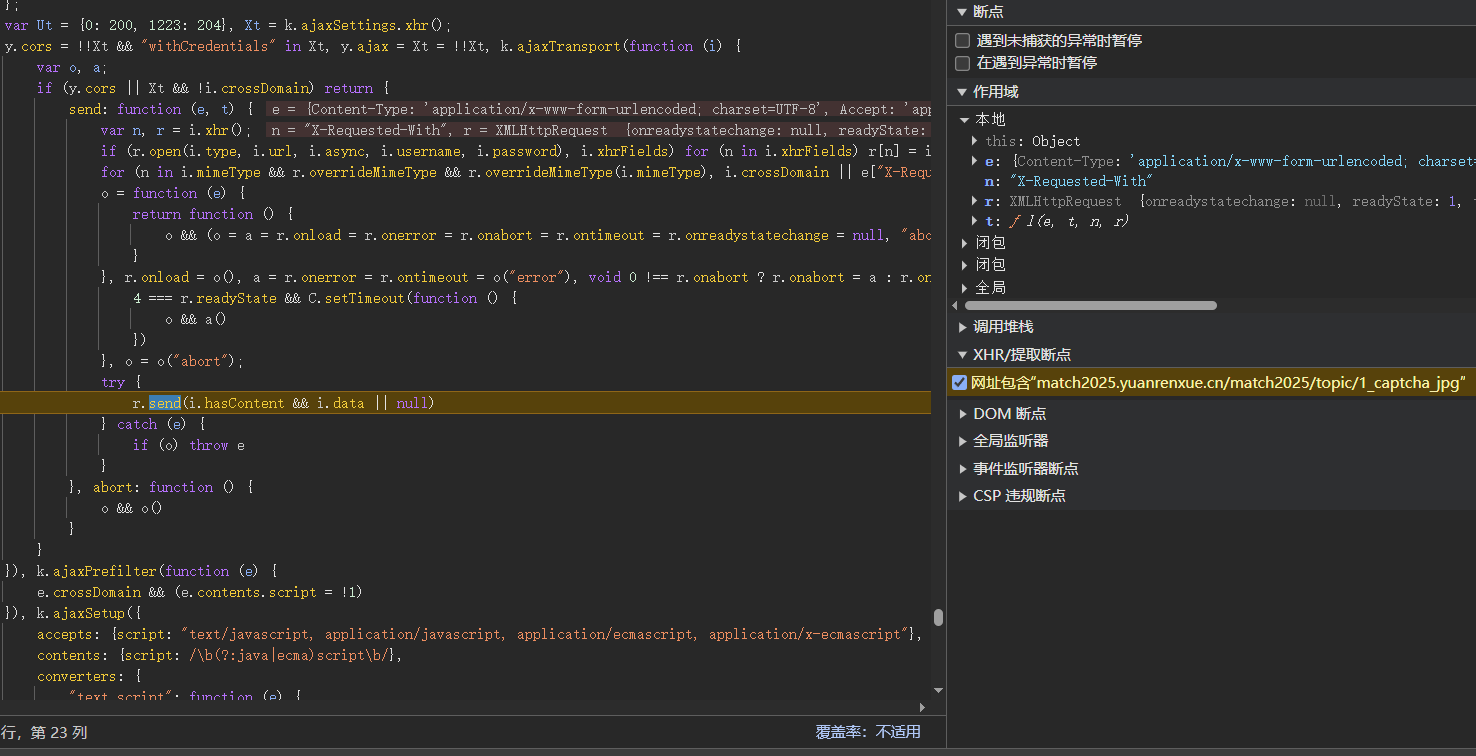Click the code editor vertical scrollbar thumb
Image resolution: width=1476 pixels, height=756 pixels.
coord(938,617)
